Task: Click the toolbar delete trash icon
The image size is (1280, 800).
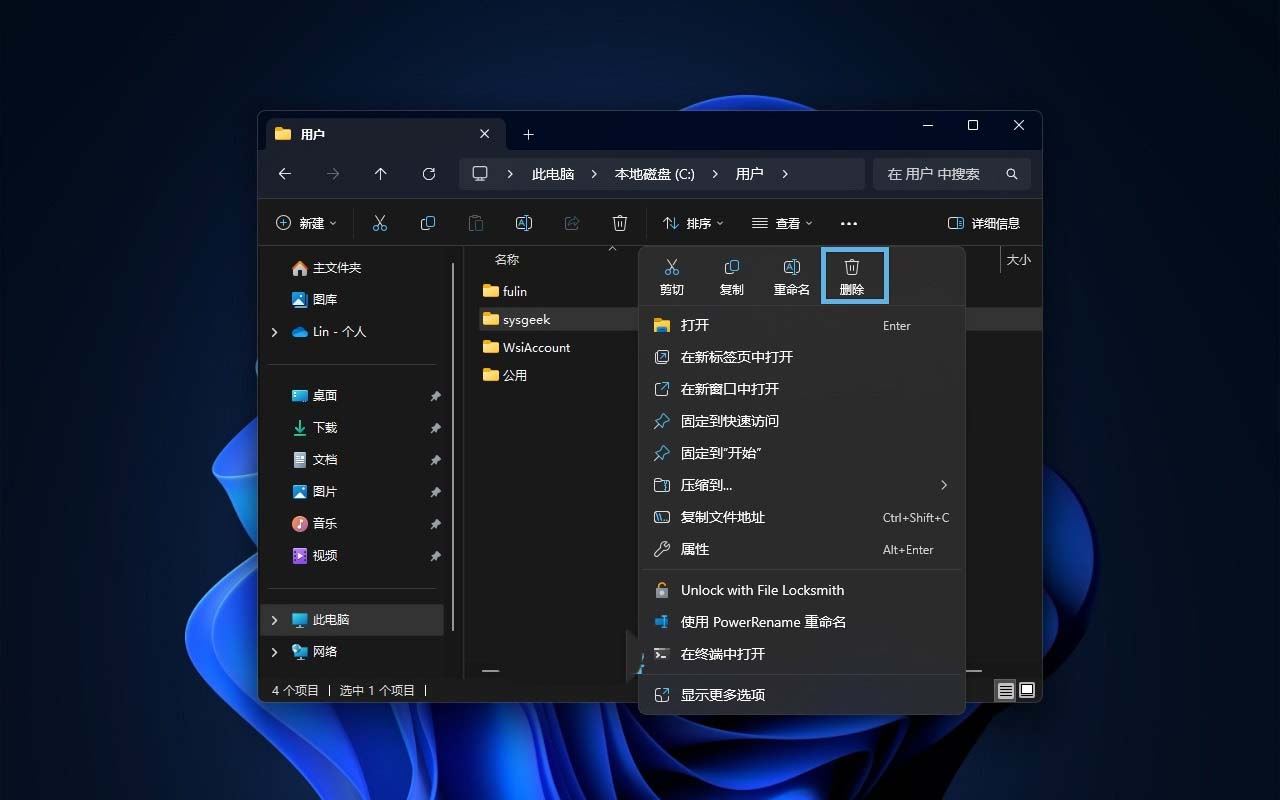Action: (x=620, y=223)
